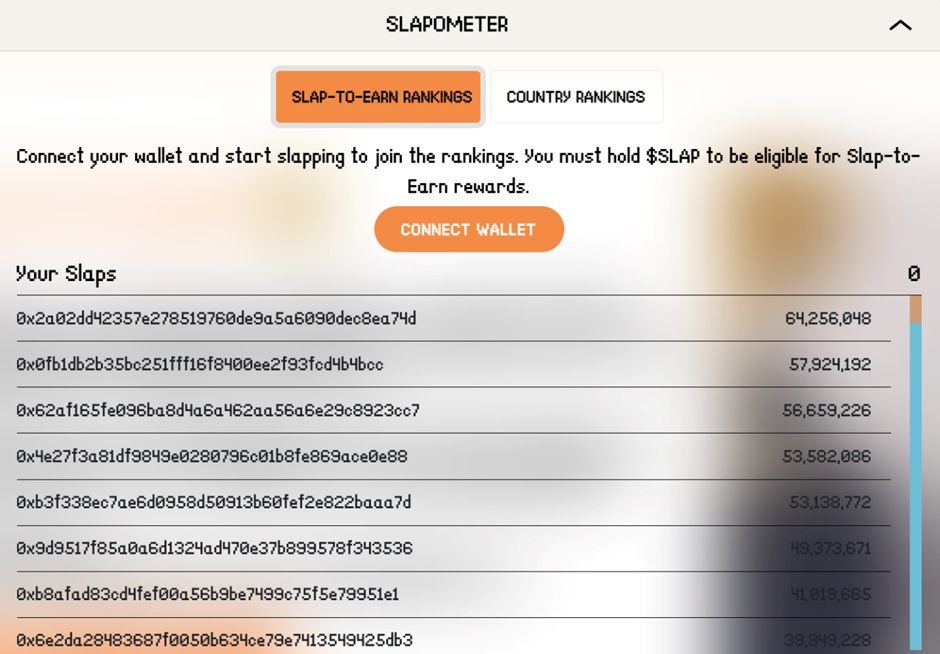This screenshot has width=940, height=654.
Task: Select wallet address starting with 0x0fb1db2b
Action: click(200, 365)
